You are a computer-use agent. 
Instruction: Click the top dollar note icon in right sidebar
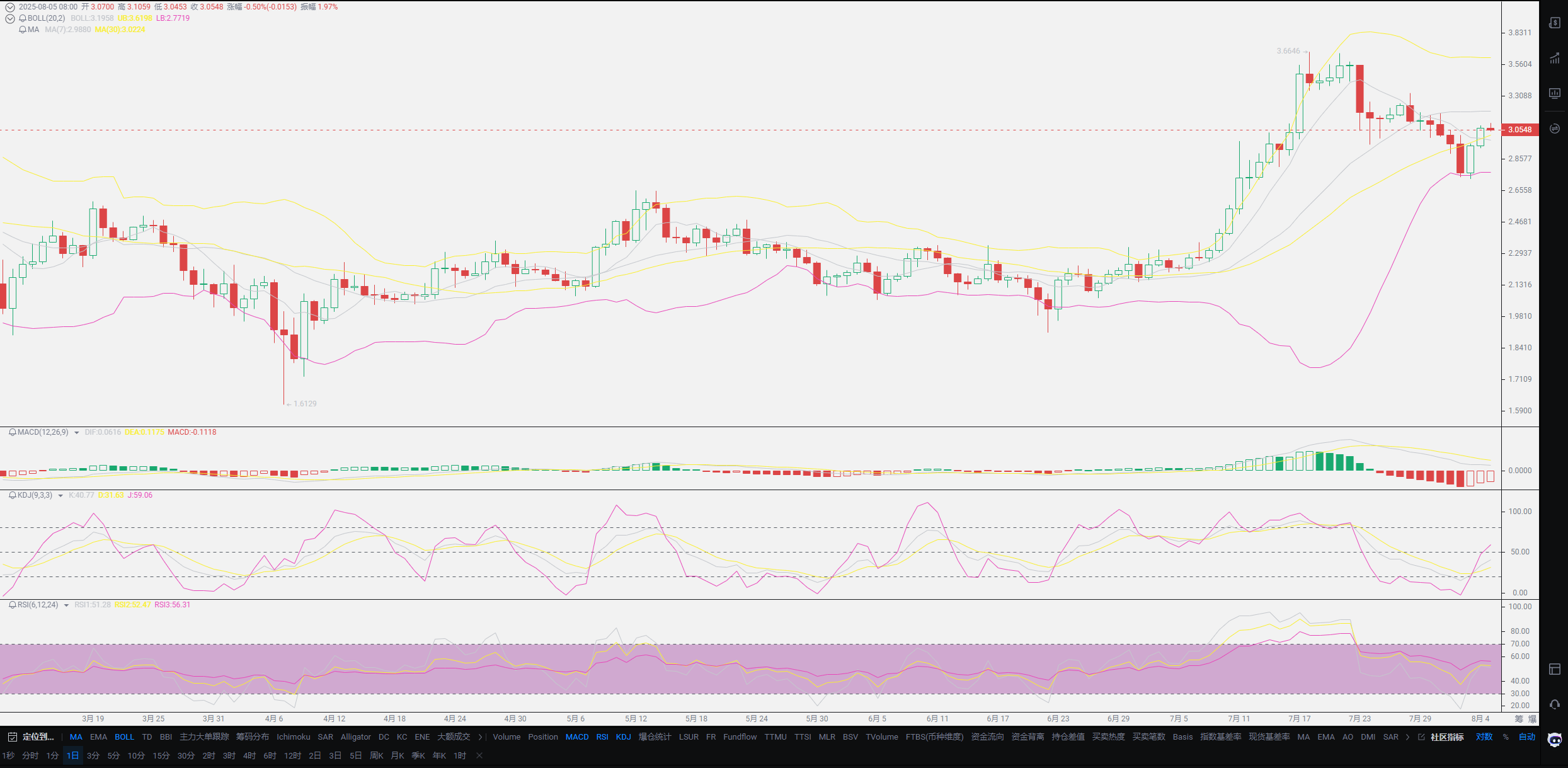pos(1555,23)
